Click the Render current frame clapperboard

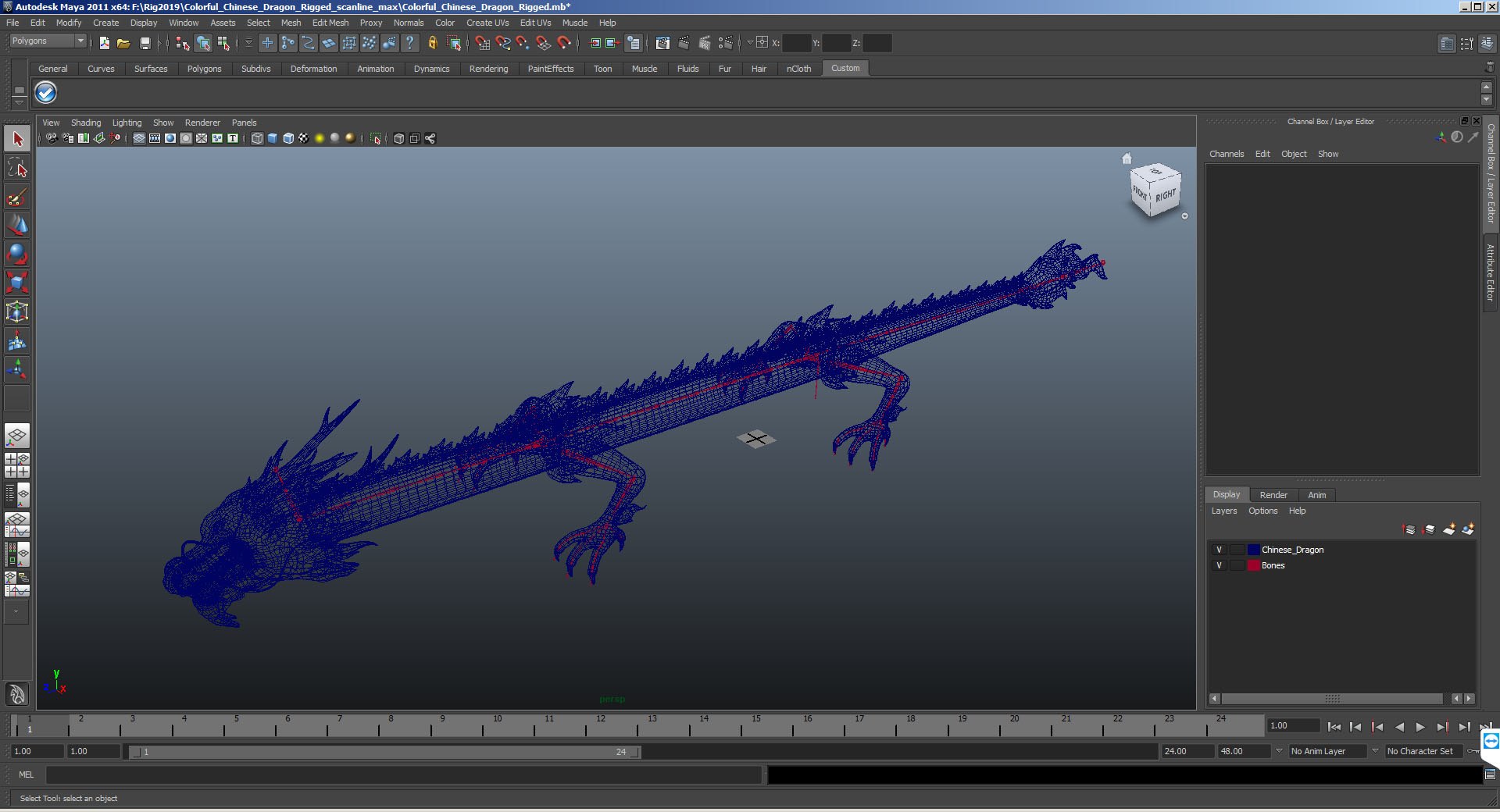[x=684, y=44]
